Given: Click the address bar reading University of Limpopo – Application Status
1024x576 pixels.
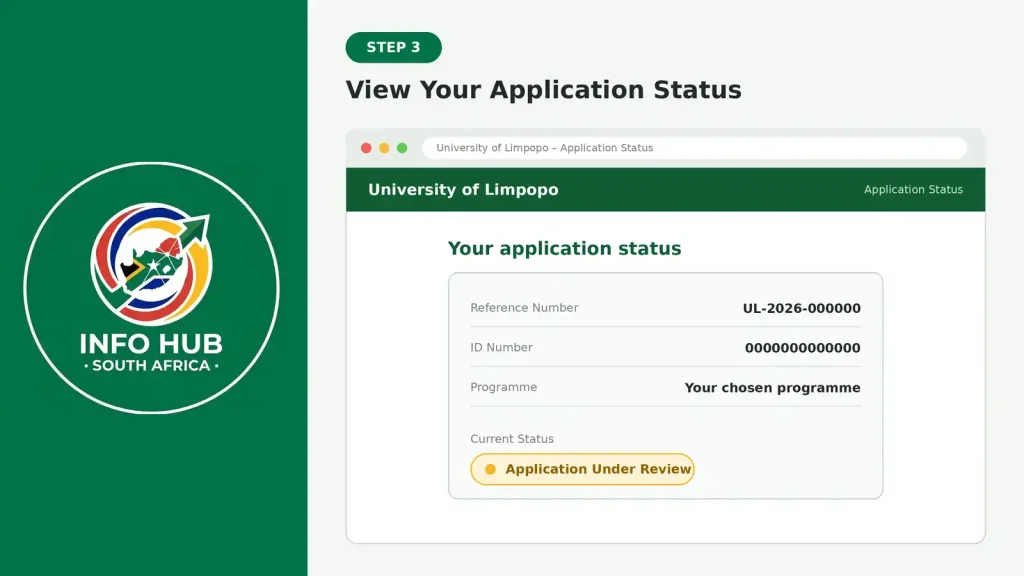Looking at the screenshot, I should coord(694,148).
